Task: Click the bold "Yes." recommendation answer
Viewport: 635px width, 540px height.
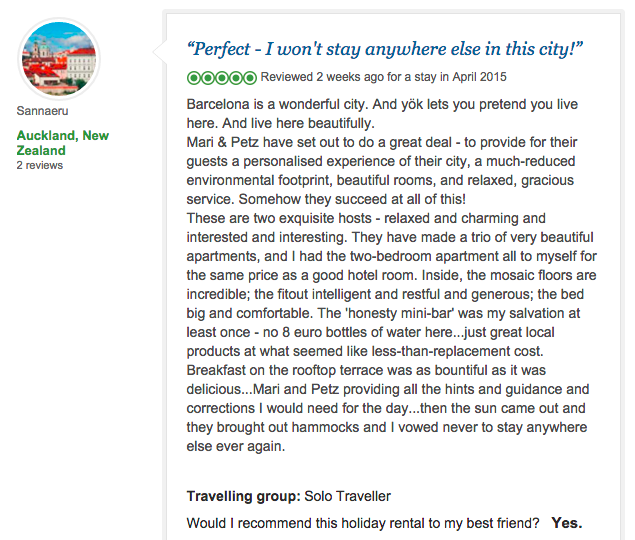Action: tap(567, 523)
